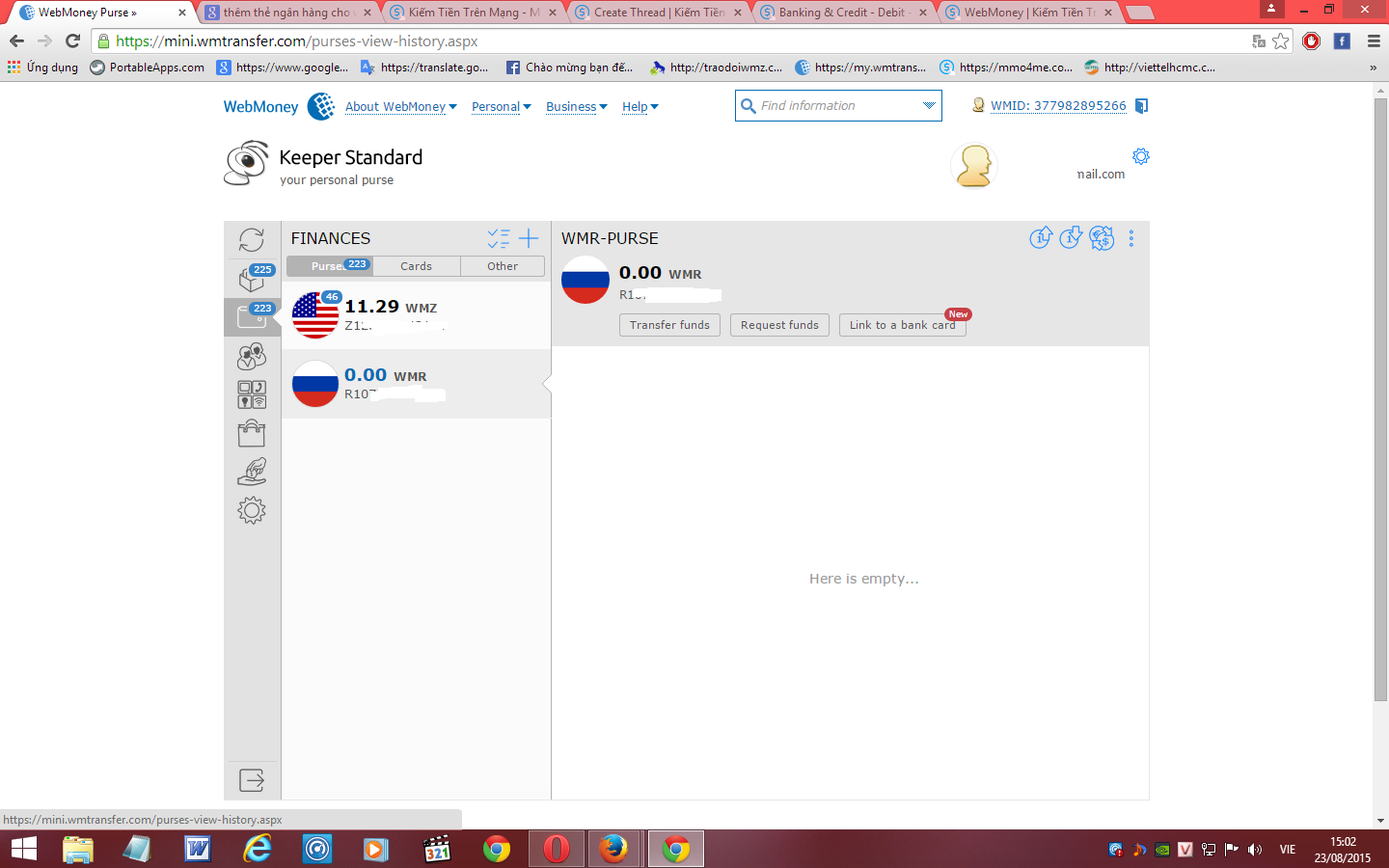Switch to the Purses tab
This screenshot has width=1389, height=868.
(x=329, y=266)
